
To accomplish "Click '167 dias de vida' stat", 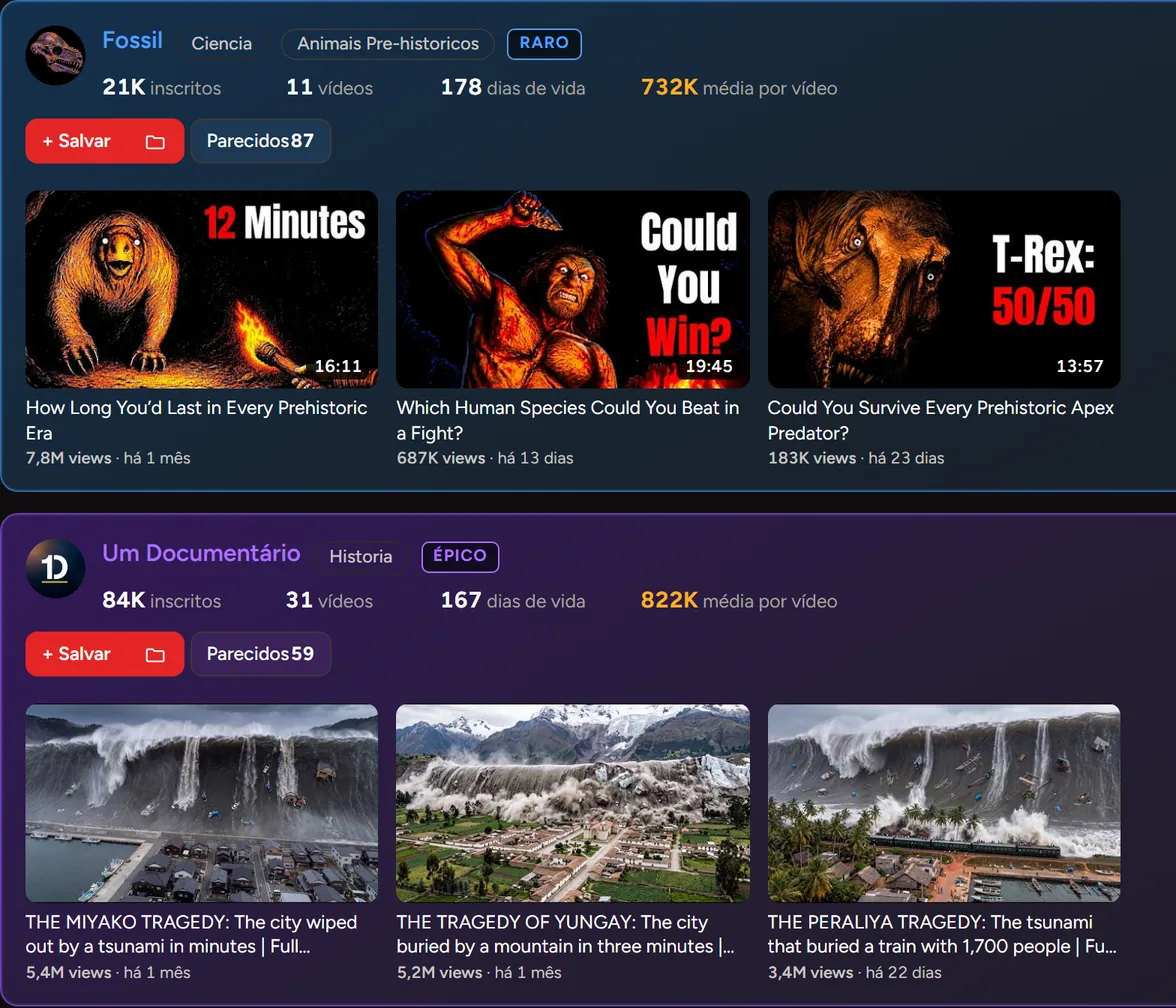I will (x=513, y=601).
